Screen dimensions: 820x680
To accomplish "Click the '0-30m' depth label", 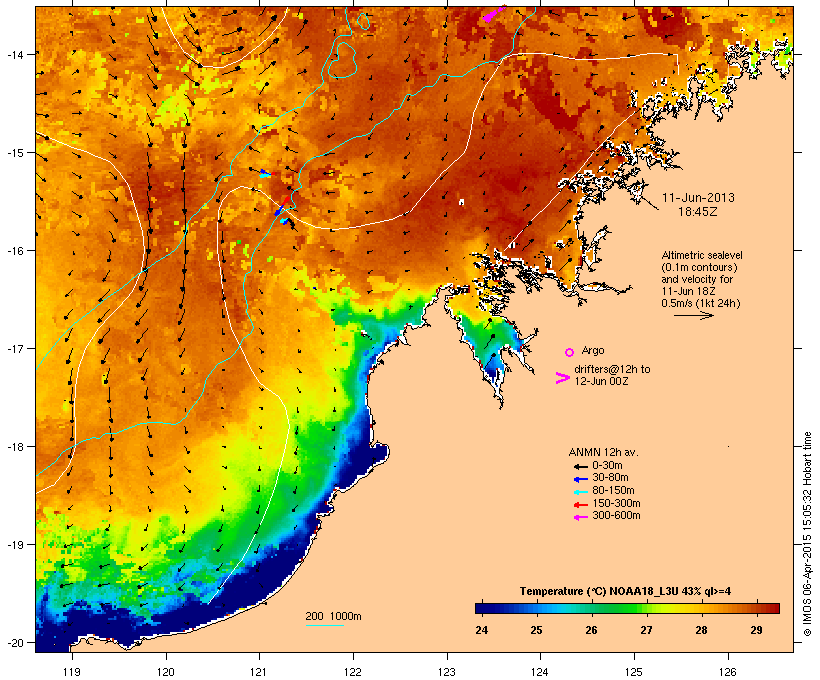I will (x=607, y=466).
